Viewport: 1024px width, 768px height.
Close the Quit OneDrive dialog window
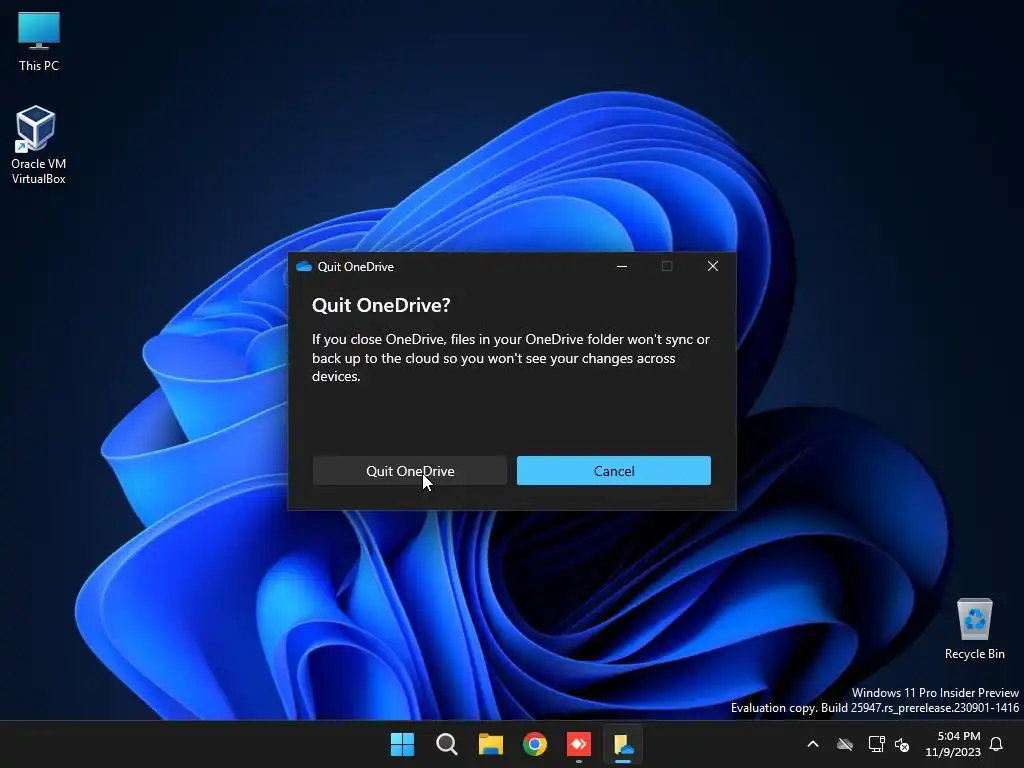coord(713,266)
